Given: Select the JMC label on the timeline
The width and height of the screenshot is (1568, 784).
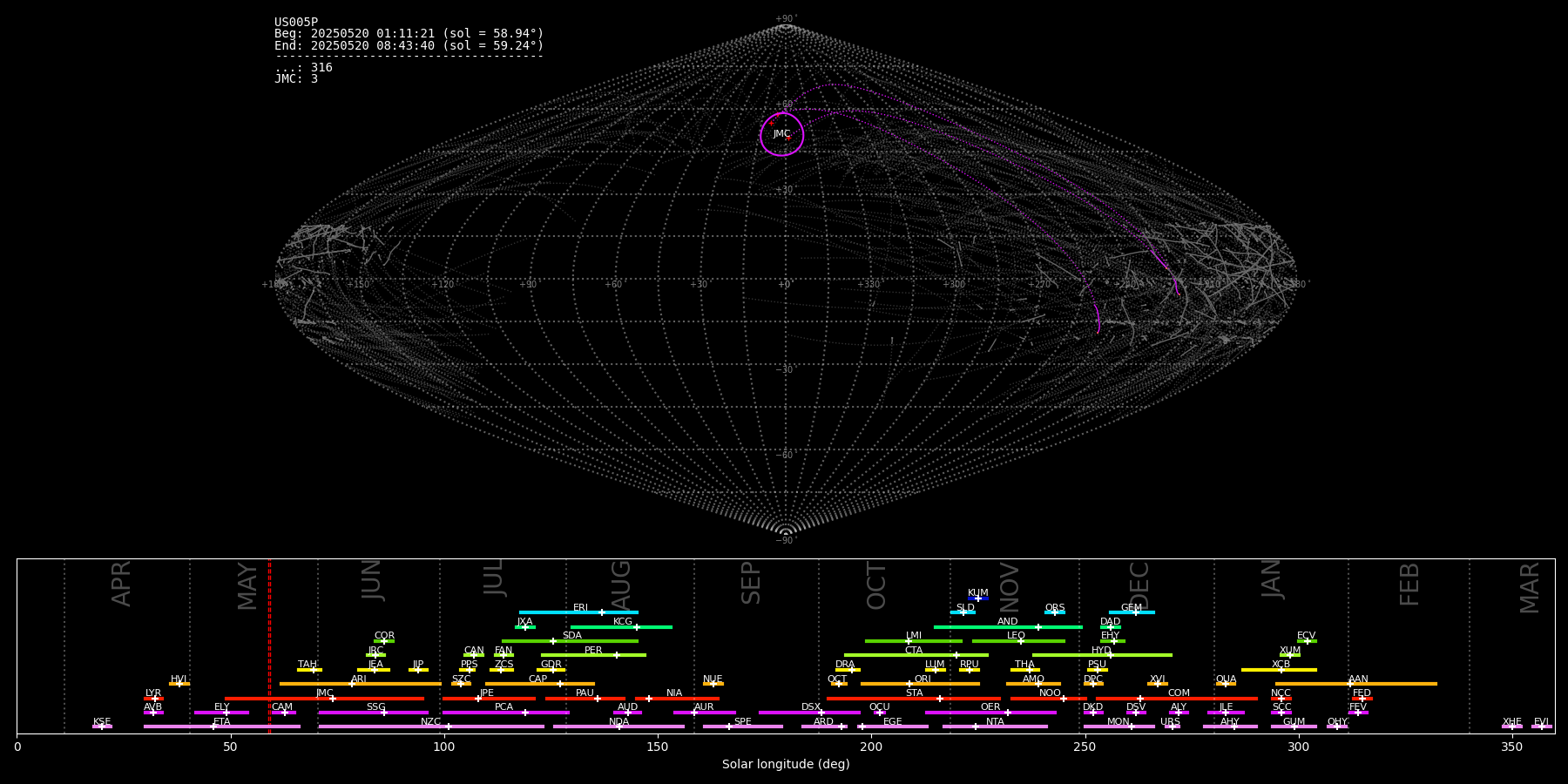Looking at the screenshot, I should 324,693.
